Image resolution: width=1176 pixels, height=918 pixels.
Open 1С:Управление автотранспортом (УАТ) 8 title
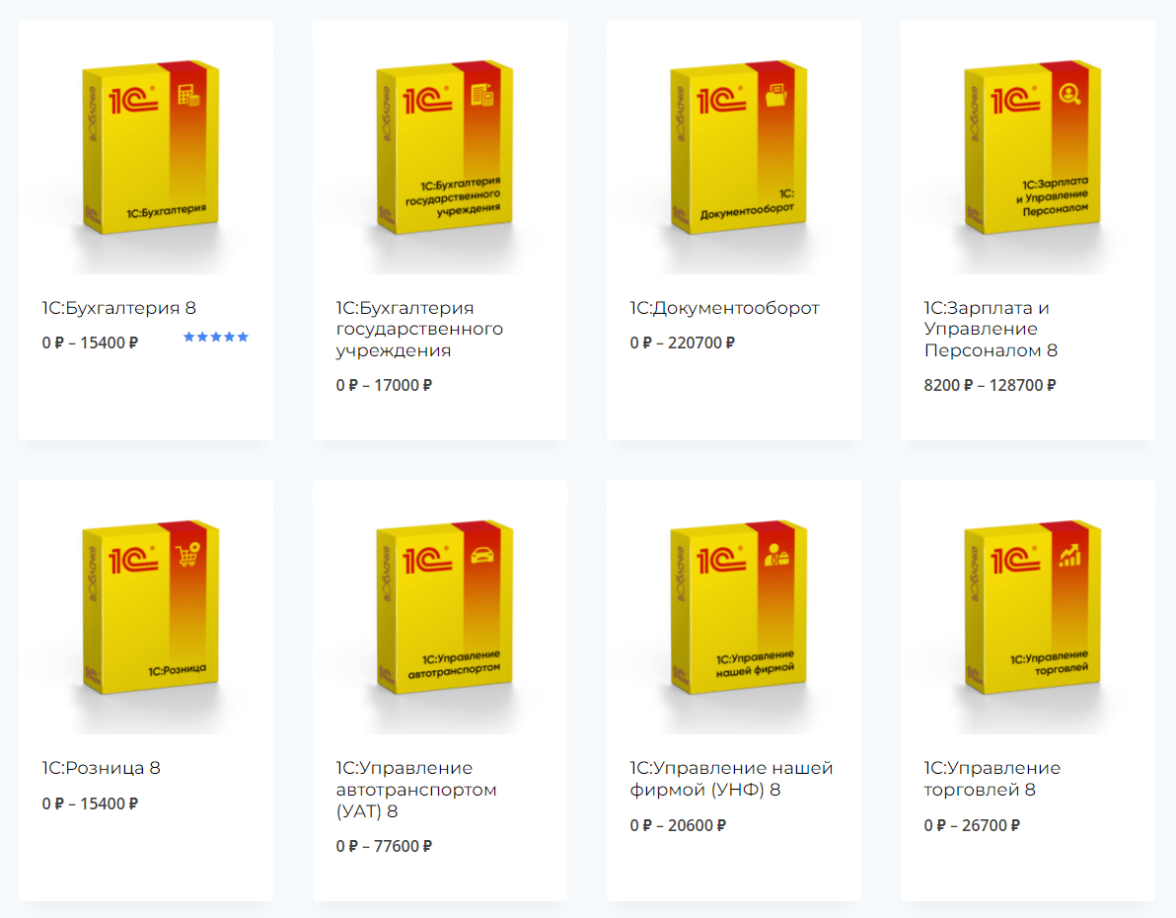click(x=416, y=790)
